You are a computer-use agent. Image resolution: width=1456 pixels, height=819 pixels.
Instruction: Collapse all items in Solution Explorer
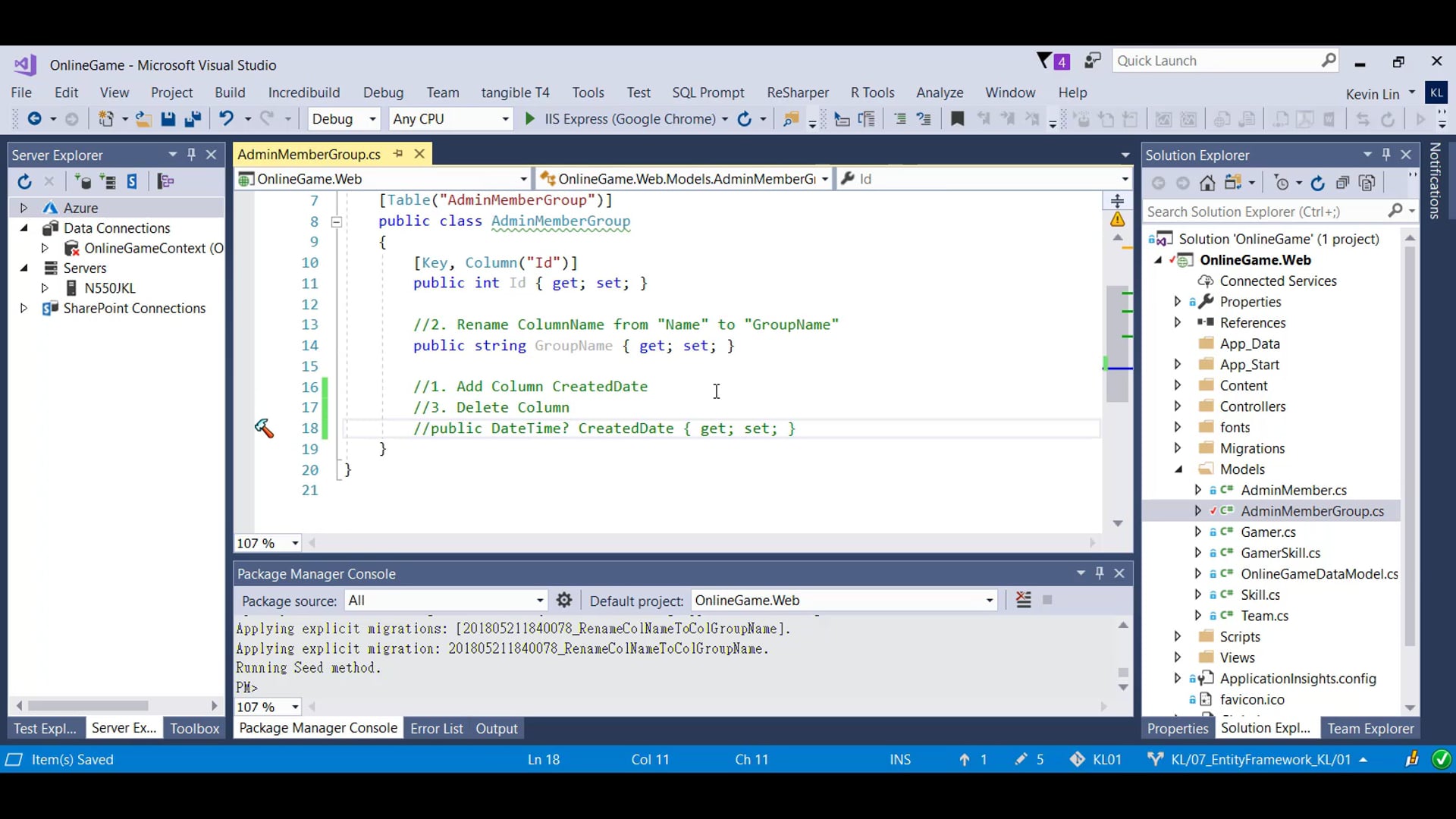click(1342, 183)
